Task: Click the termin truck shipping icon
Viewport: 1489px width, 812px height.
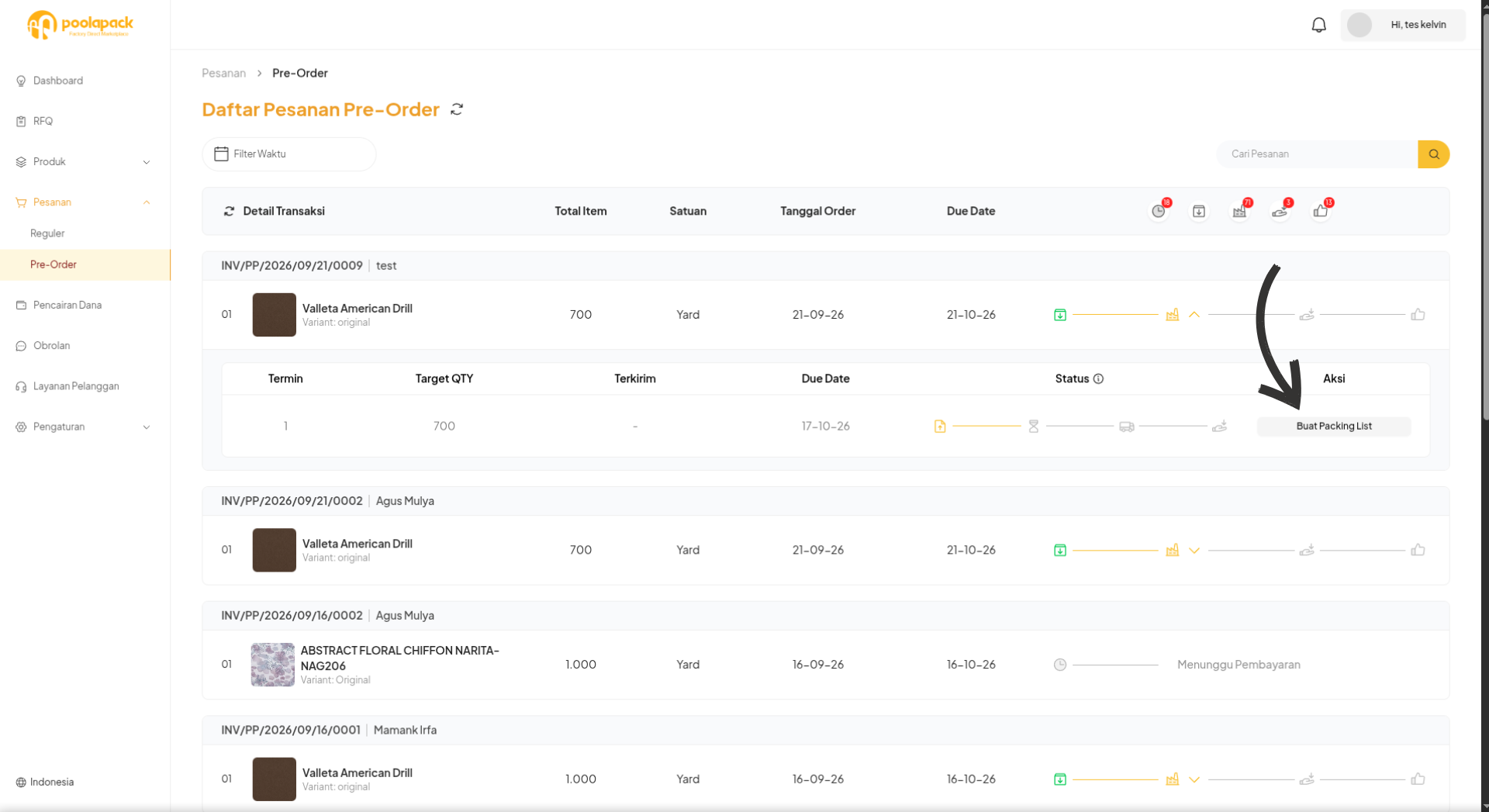Action: coord(1127,426)
